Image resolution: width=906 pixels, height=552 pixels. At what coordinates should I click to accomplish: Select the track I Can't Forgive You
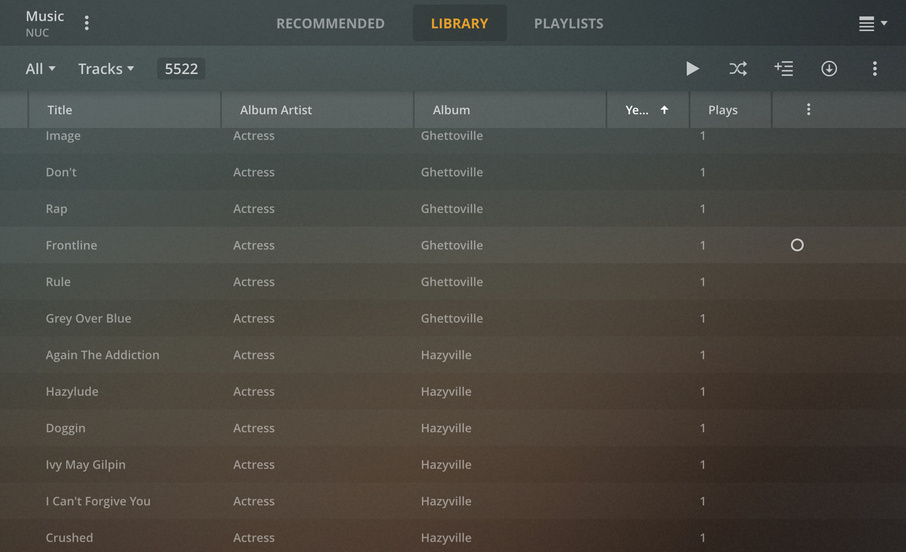point(98,501)
